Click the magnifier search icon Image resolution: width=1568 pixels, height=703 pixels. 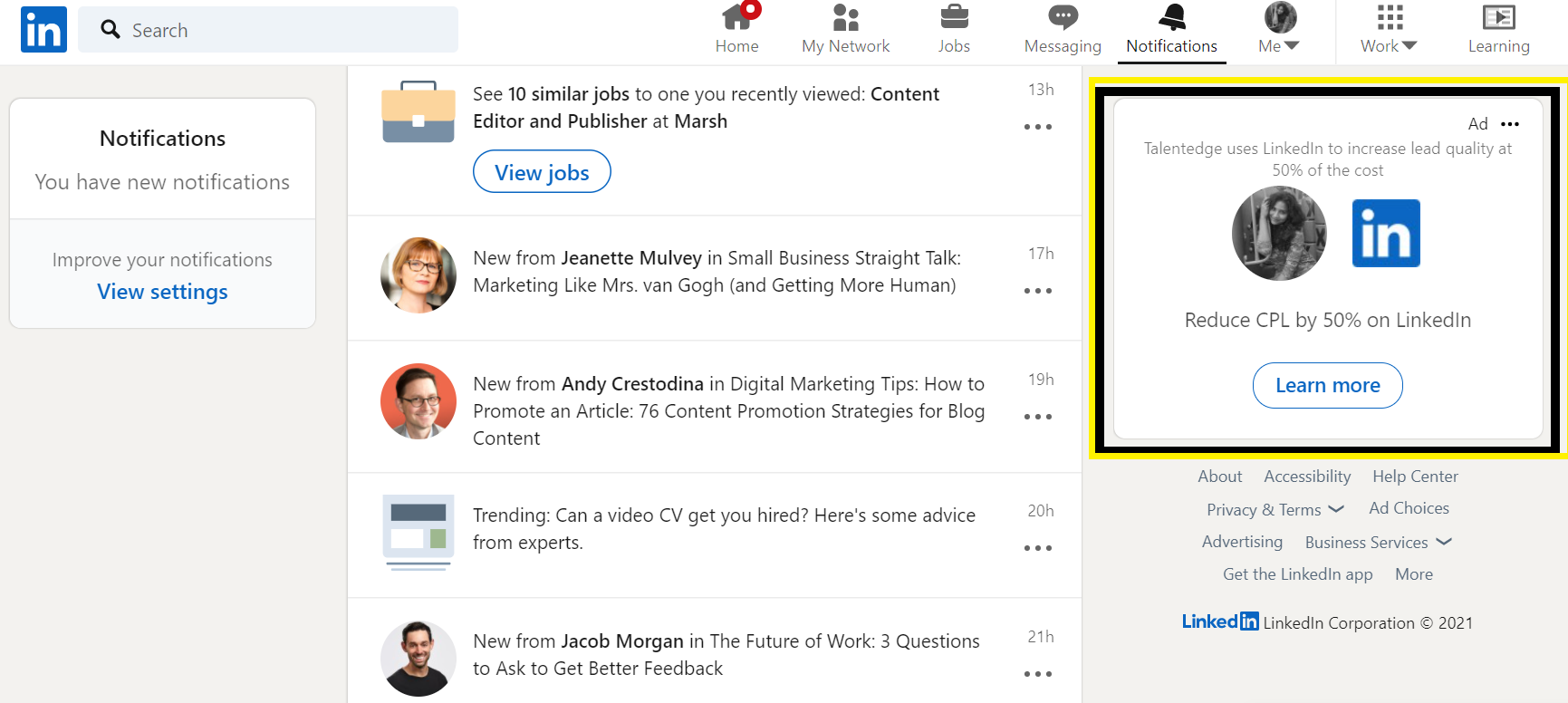pyautogui.click(x=111, y=30)
